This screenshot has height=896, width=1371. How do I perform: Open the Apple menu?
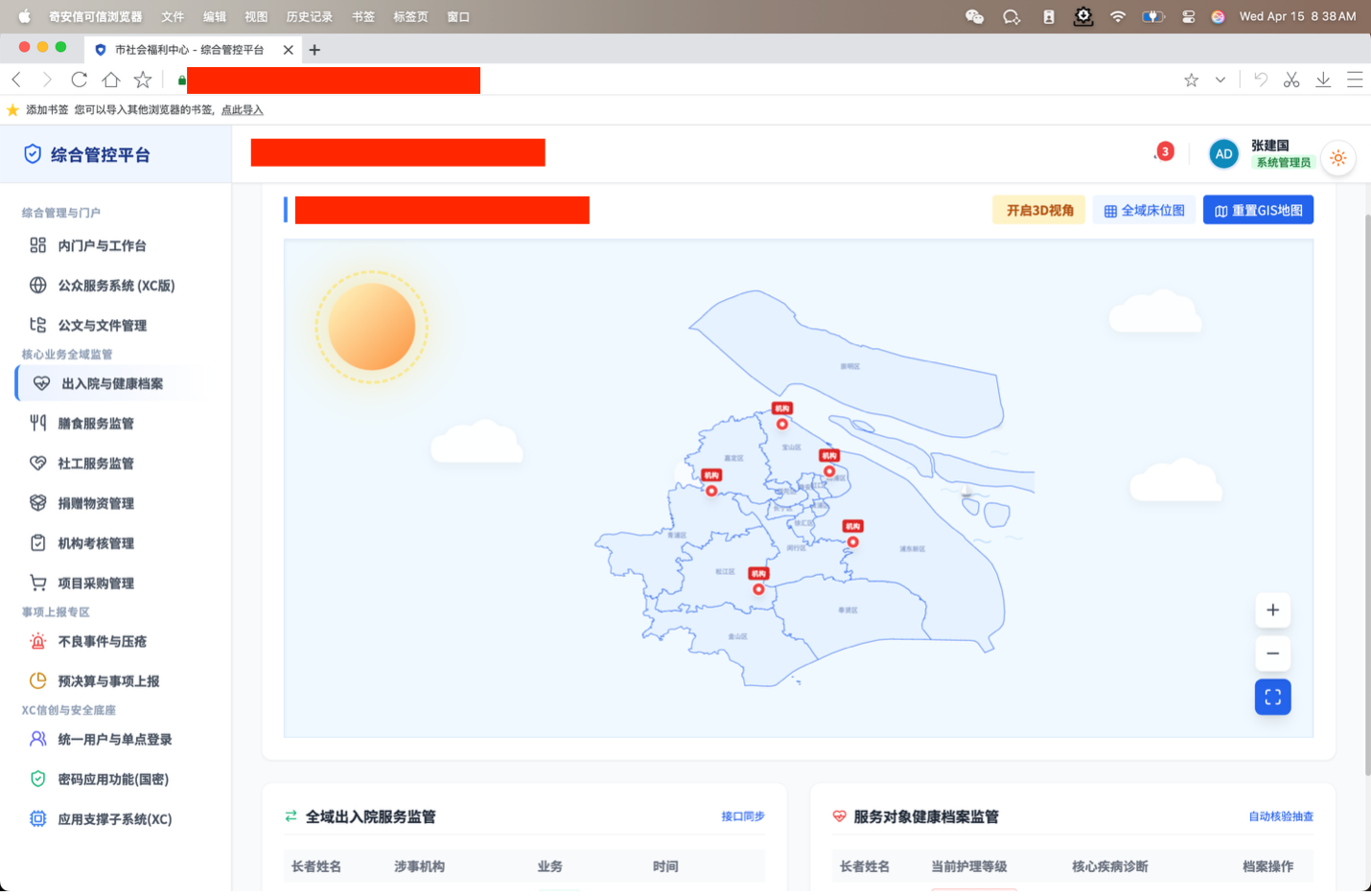24,16
